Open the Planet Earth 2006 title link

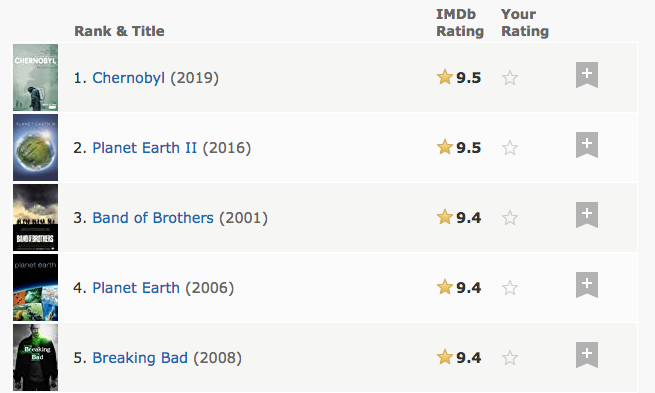tap(136, 288)
